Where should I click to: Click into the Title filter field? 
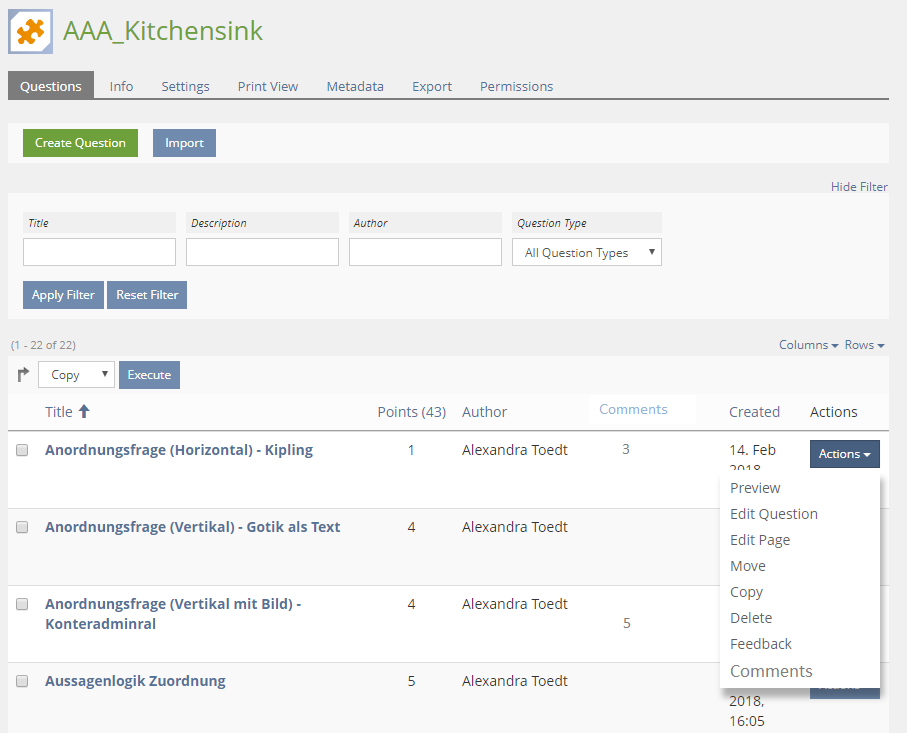click(99, 252)
